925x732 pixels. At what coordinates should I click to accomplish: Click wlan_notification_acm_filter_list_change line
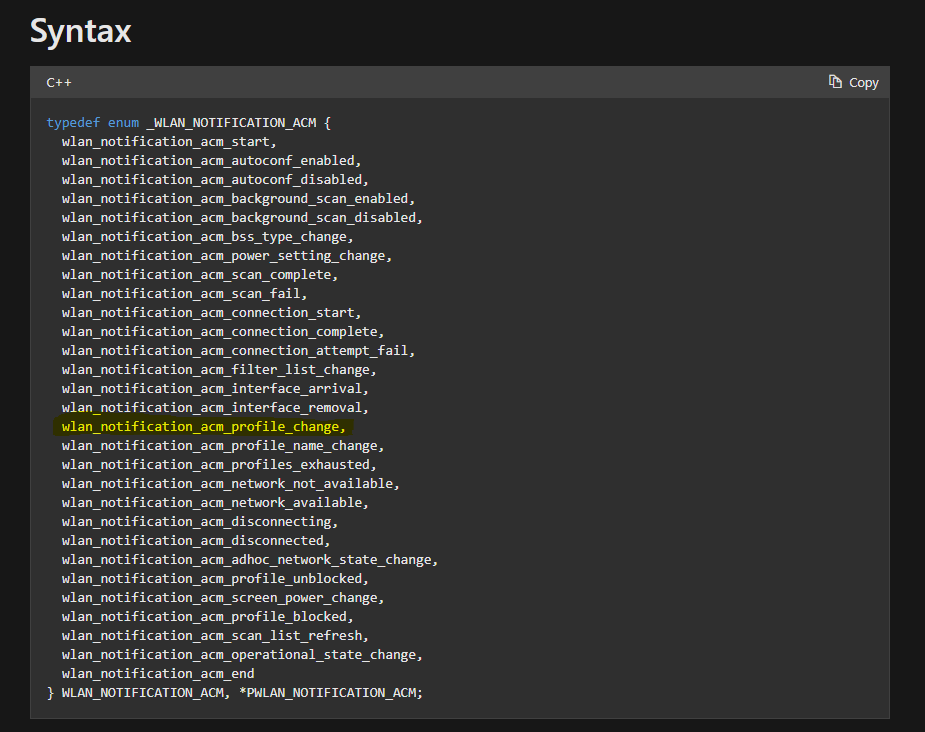[219, 369]
